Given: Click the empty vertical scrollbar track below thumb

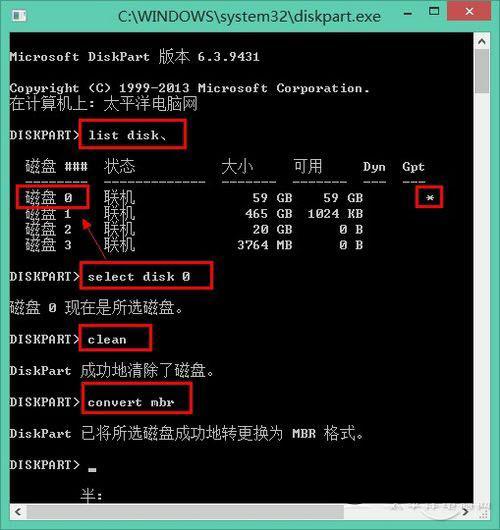Looking at the screenshot, I should (482, 297).
